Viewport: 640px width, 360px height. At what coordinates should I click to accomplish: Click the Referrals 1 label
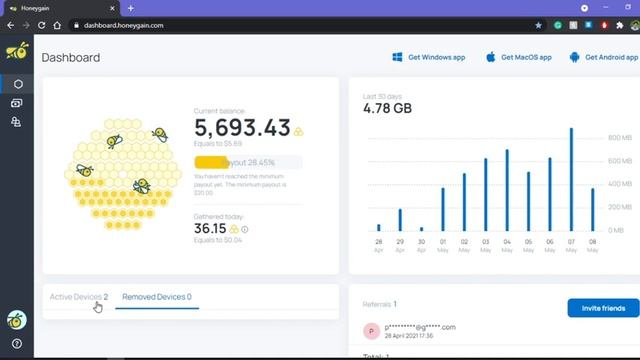pyautogui.click(x=380, y=304)
